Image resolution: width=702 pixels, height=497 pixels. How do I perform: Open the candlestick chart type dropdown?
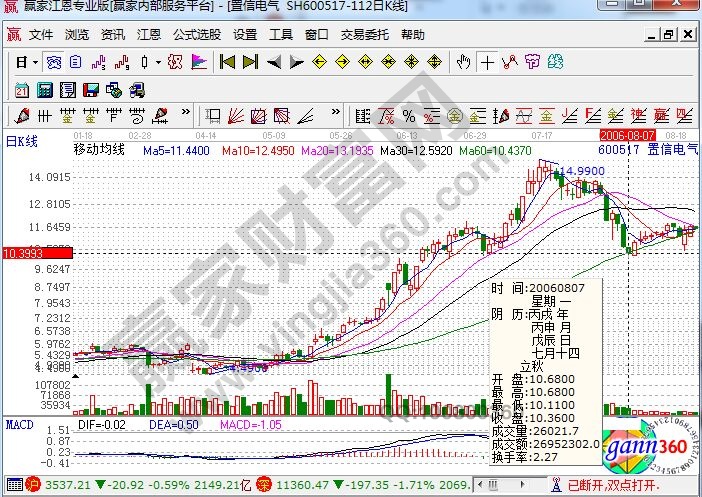pos(158,62)
